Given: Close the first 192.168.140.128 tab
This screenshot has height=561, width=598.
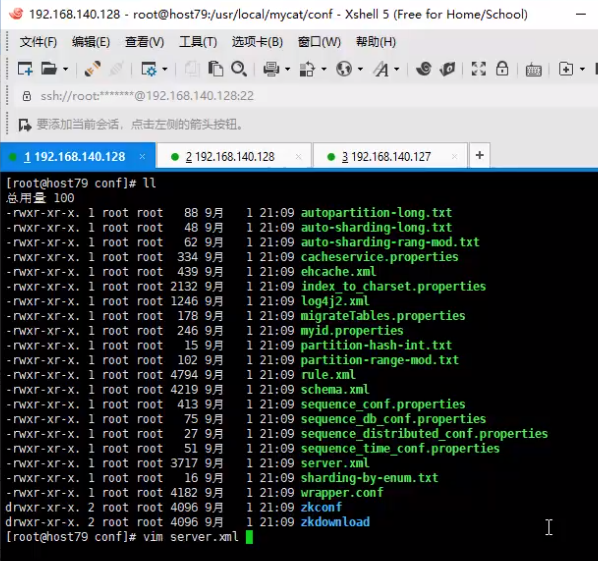Looking at the screenshot, I should [x=142, y=156].
